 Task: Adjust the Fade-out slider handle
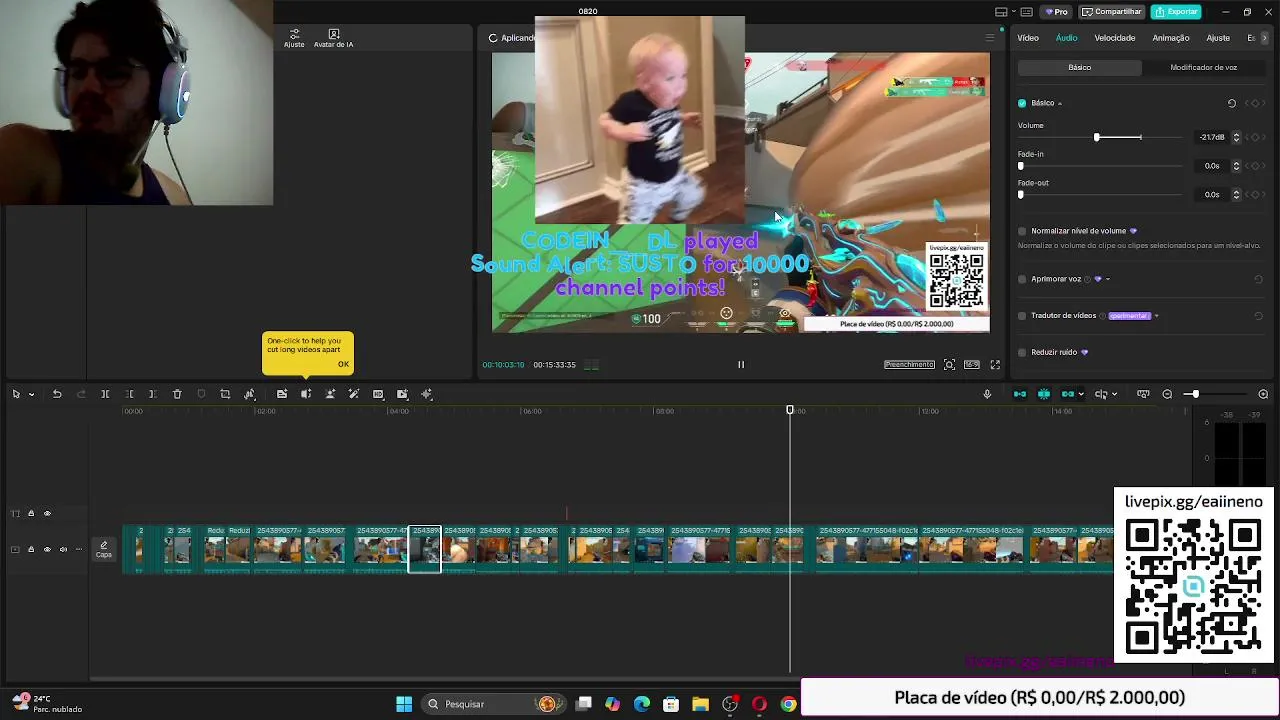[x=1021, y=195]
